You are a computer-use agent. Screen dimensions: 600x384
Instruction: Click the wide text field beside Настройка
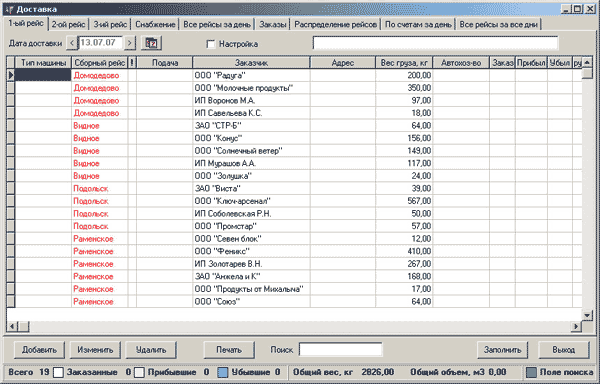[x=435, y=43]
